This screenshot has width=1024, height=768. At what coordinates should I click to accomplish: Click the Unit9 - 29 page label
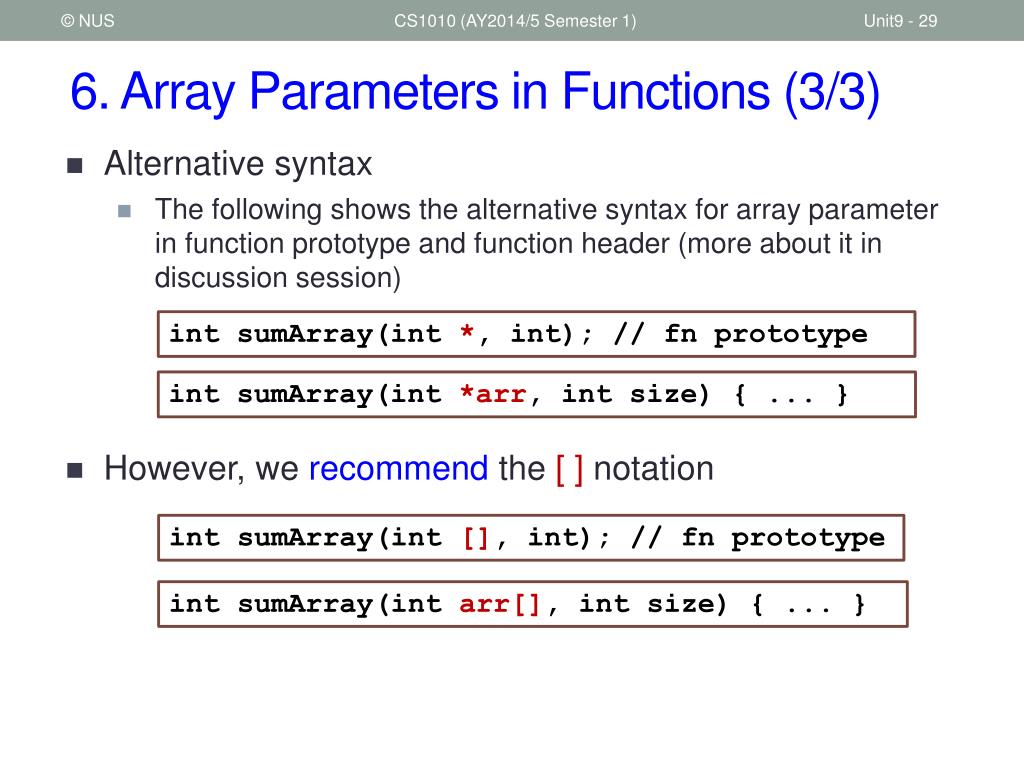[900, 21]
